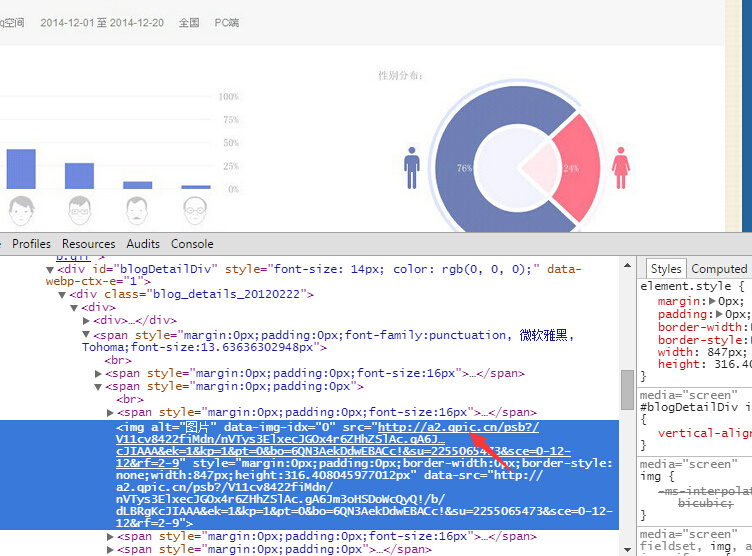Click the face icon with glasses, second from left
This screenshot has width=752, height=556.
80,209
